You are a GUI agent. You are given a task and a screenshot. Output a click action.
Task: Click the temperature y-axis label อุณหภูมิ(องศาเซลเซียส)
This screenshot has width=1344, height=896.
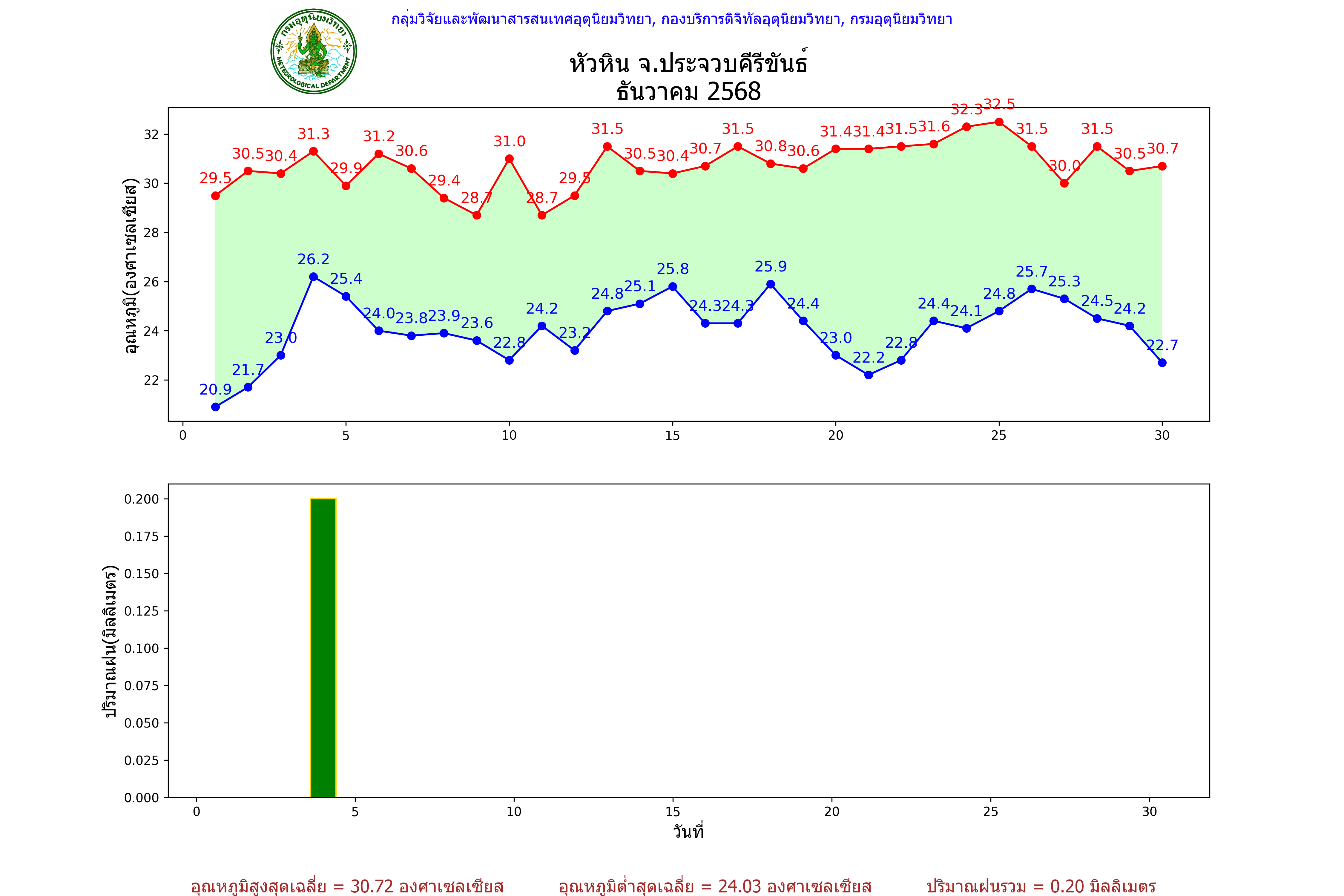[x=131, y=266]
